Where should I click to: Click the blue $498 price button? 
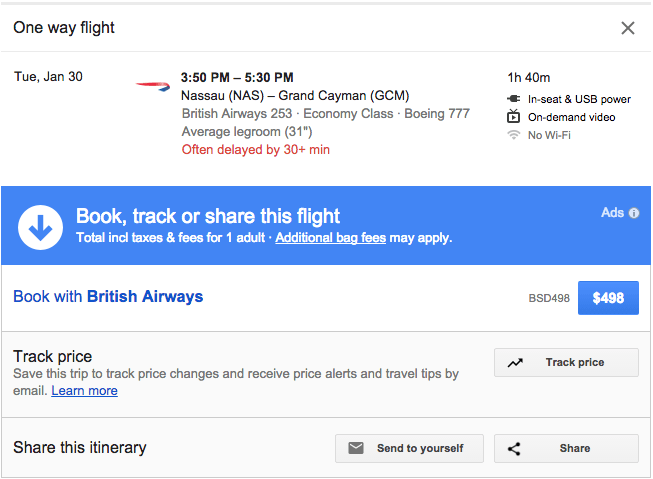tap(608, 298)
